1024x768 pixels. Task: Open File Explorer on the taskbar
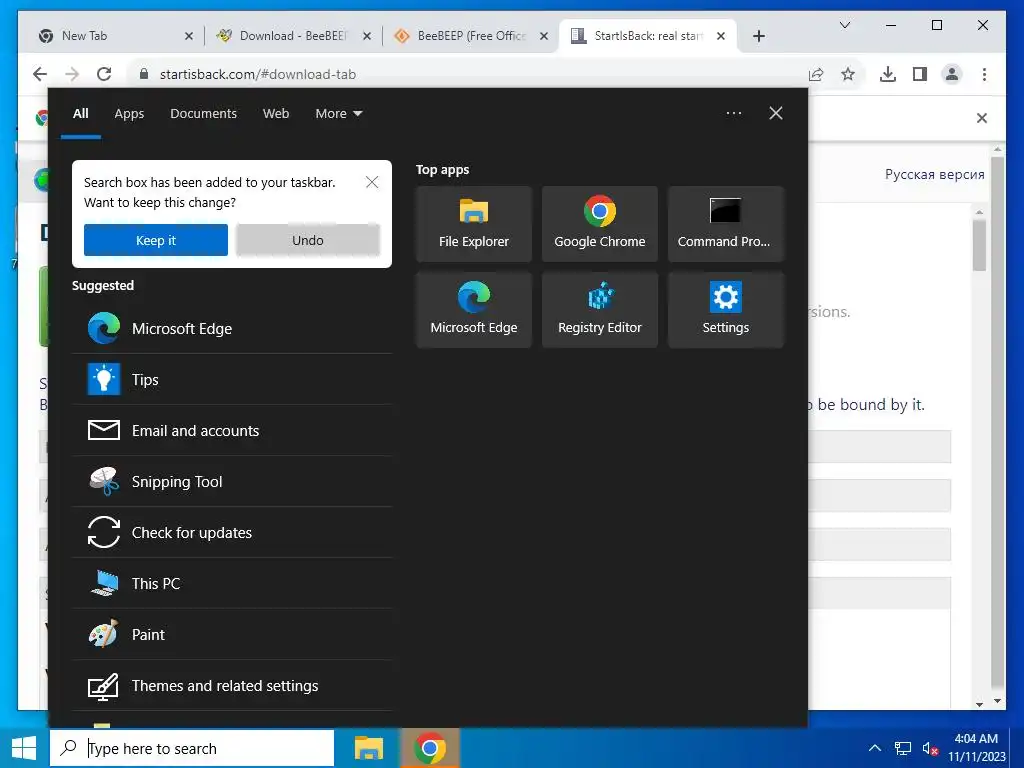click(368, 748)
